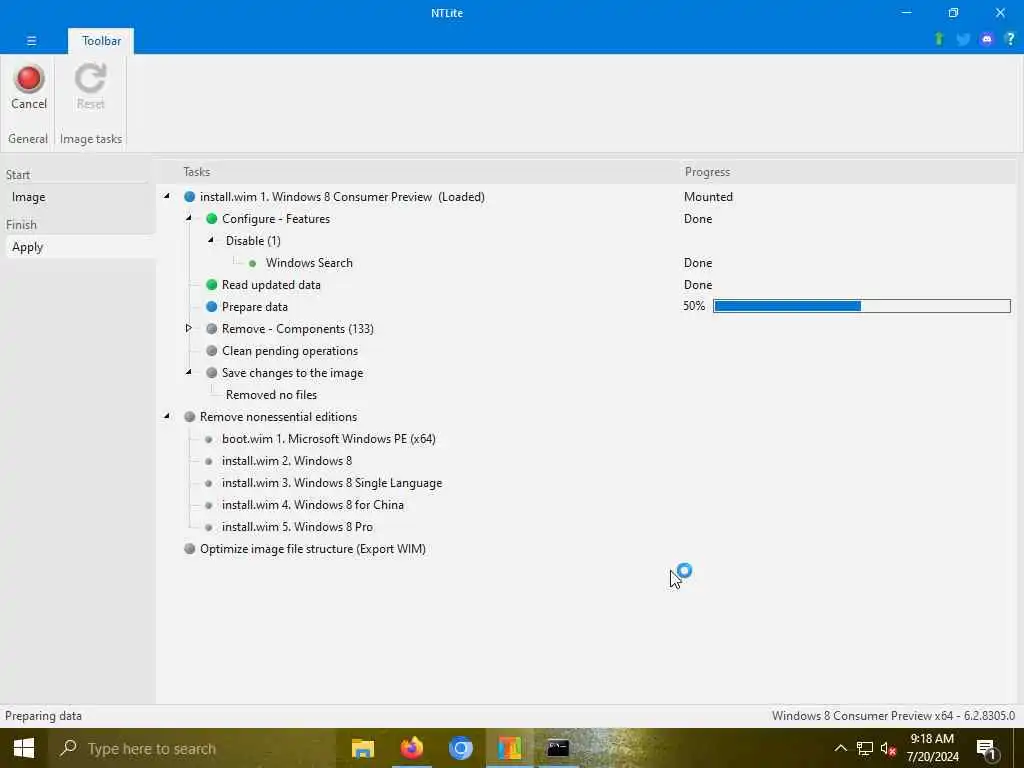Select Clean pending operations row
The width and height of the screenshot is (1024, 768).
290,351
